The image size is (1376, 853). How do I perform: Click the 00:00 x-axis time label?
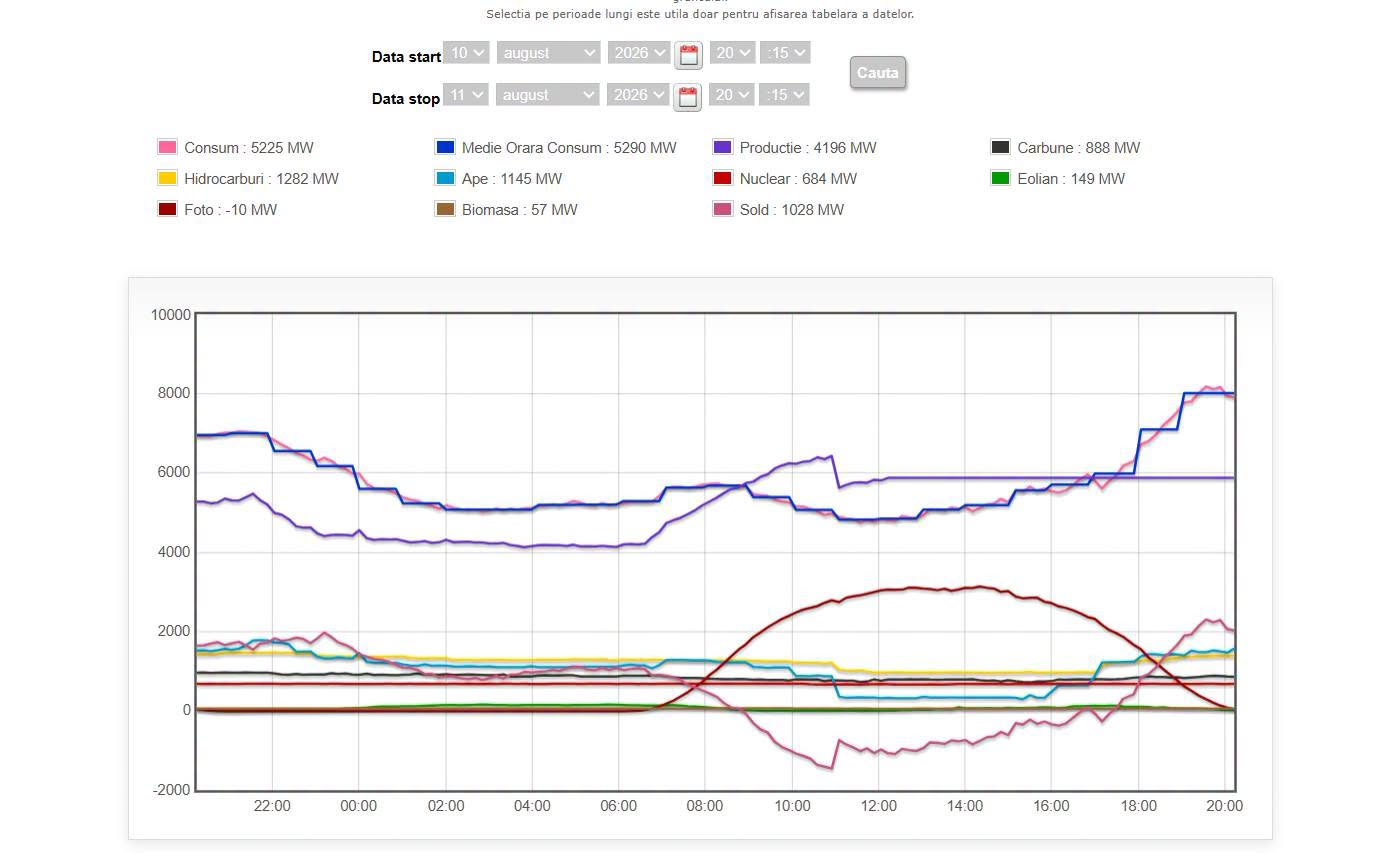point(359,806)
